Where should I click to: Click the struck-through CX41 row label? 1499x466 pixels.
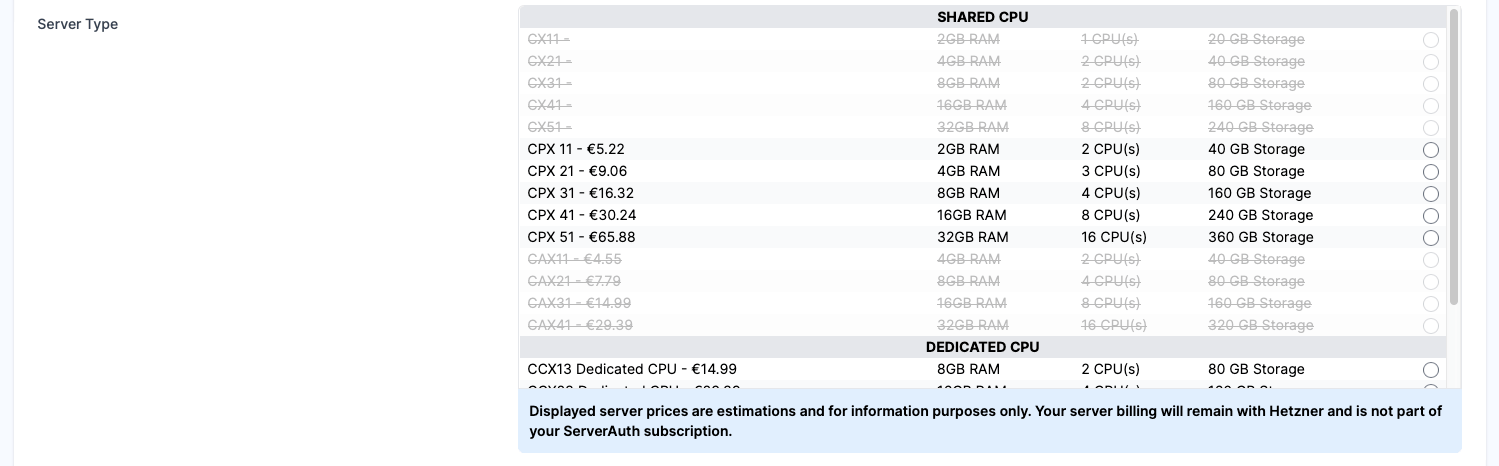549,105
